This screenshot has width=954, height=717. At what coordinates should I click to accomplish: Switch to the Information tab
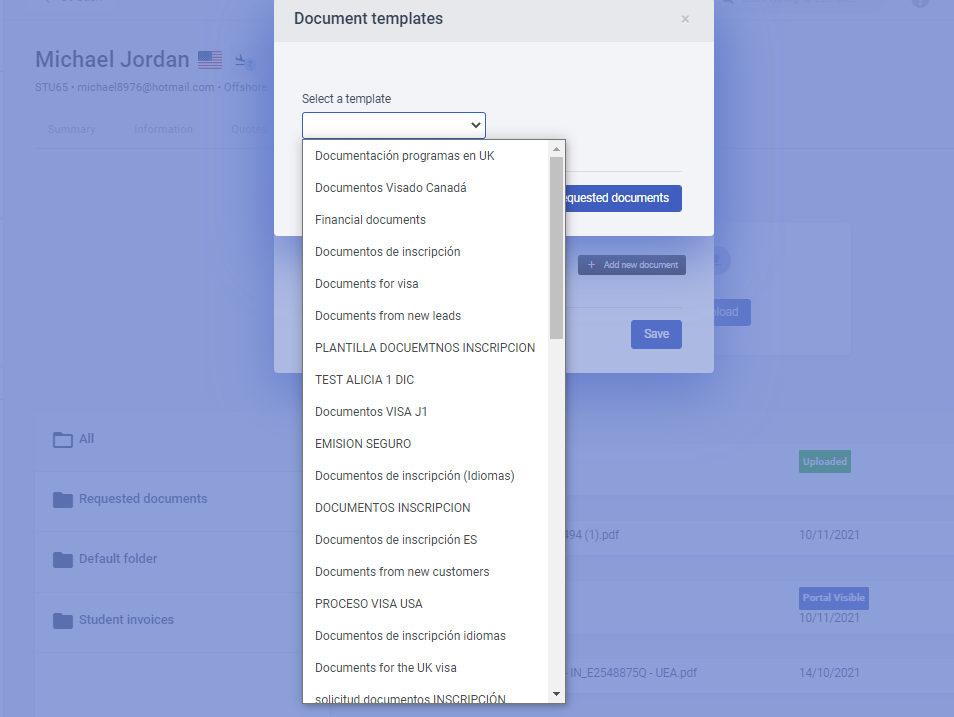[163, 129]
